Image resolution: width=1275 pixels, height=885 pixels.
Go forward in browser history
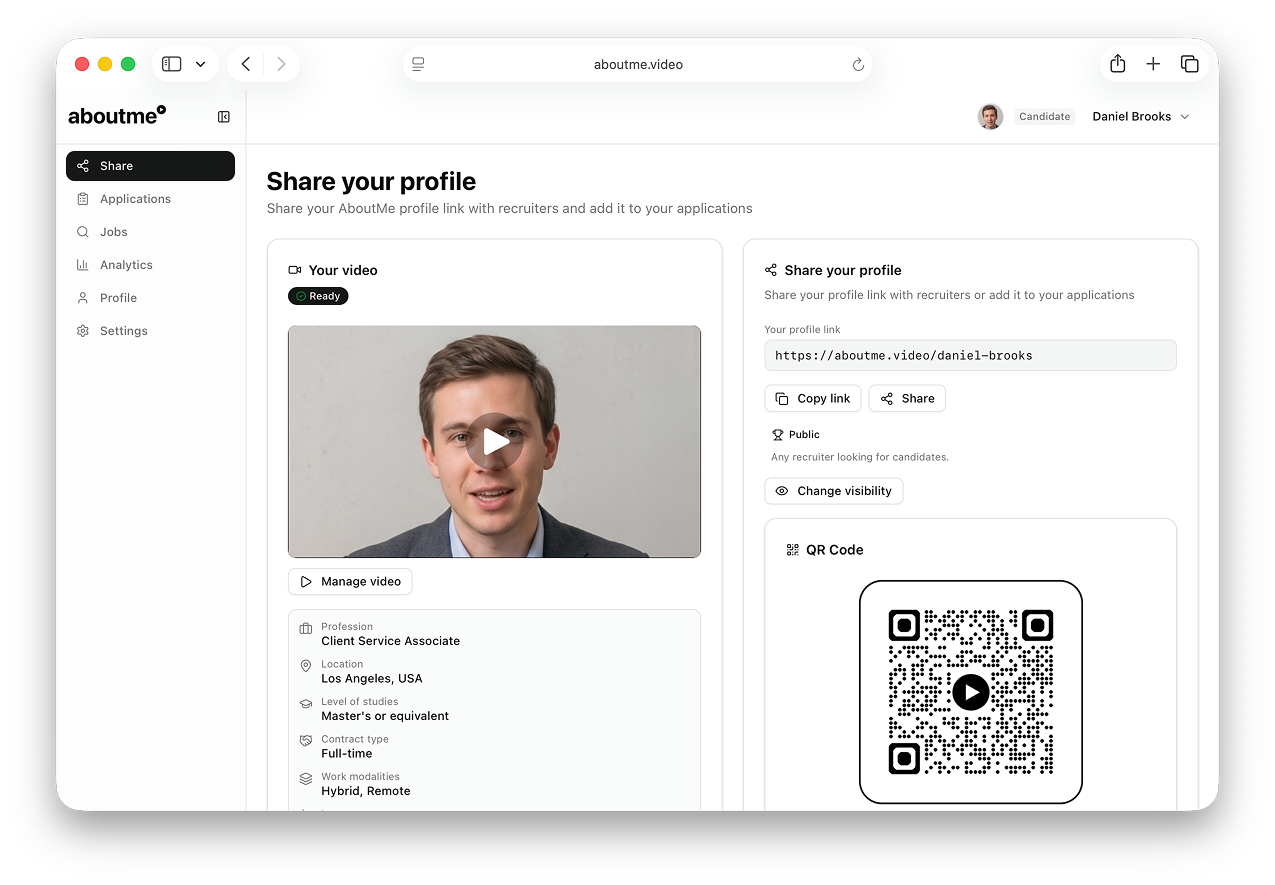(x=281, y=64)
